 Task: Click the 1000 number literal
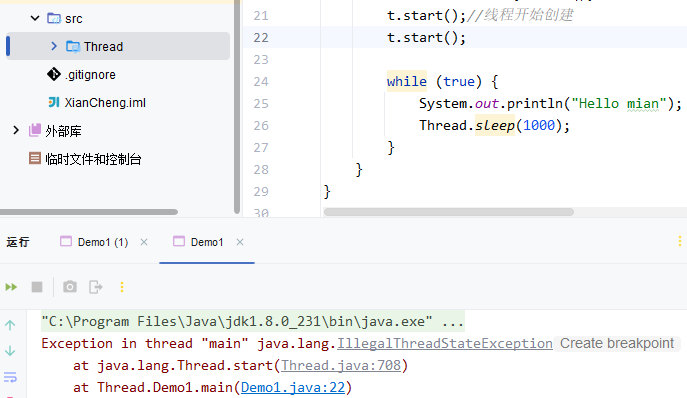pyautogui.click(x=539, y=125)
